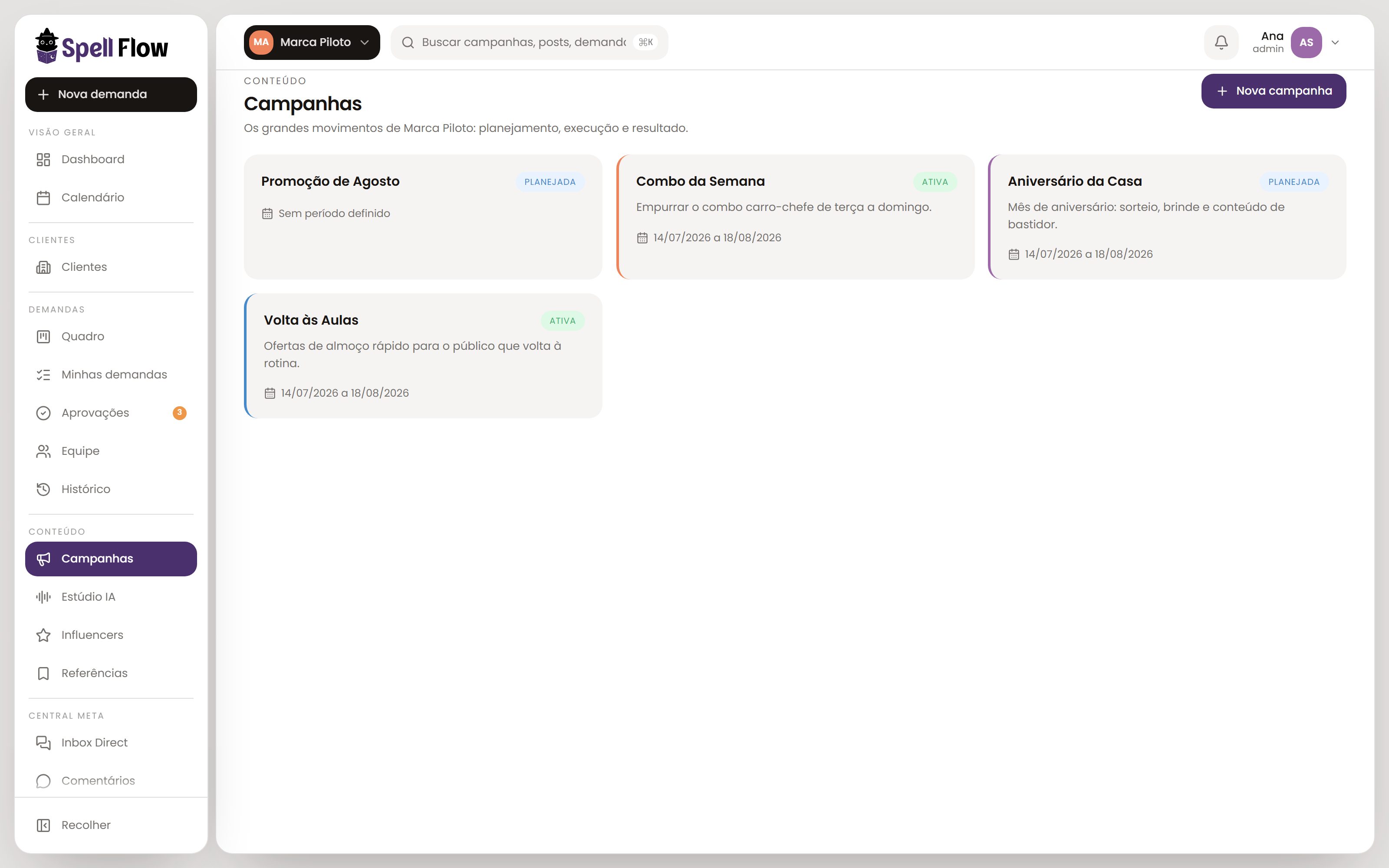
Task: Open Comentários in the sidebar
Action: click(x=111, y=781)
